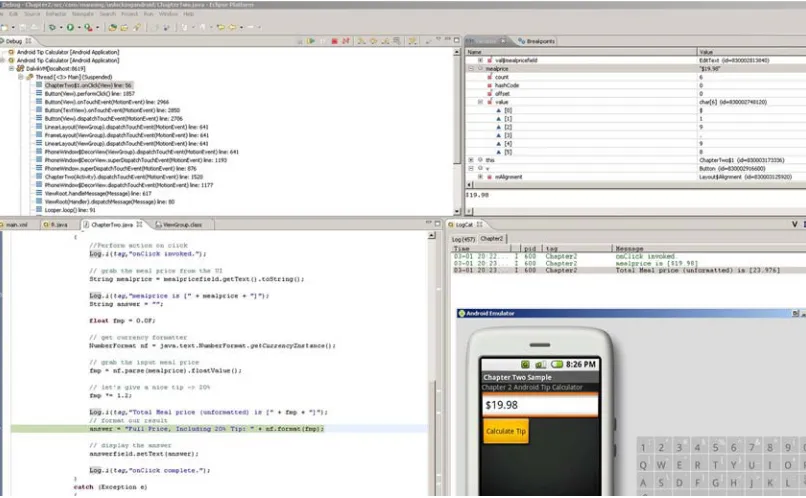Click the green Run toolbar icon
The image size is (806, 498).
click(x=70, y=27)
